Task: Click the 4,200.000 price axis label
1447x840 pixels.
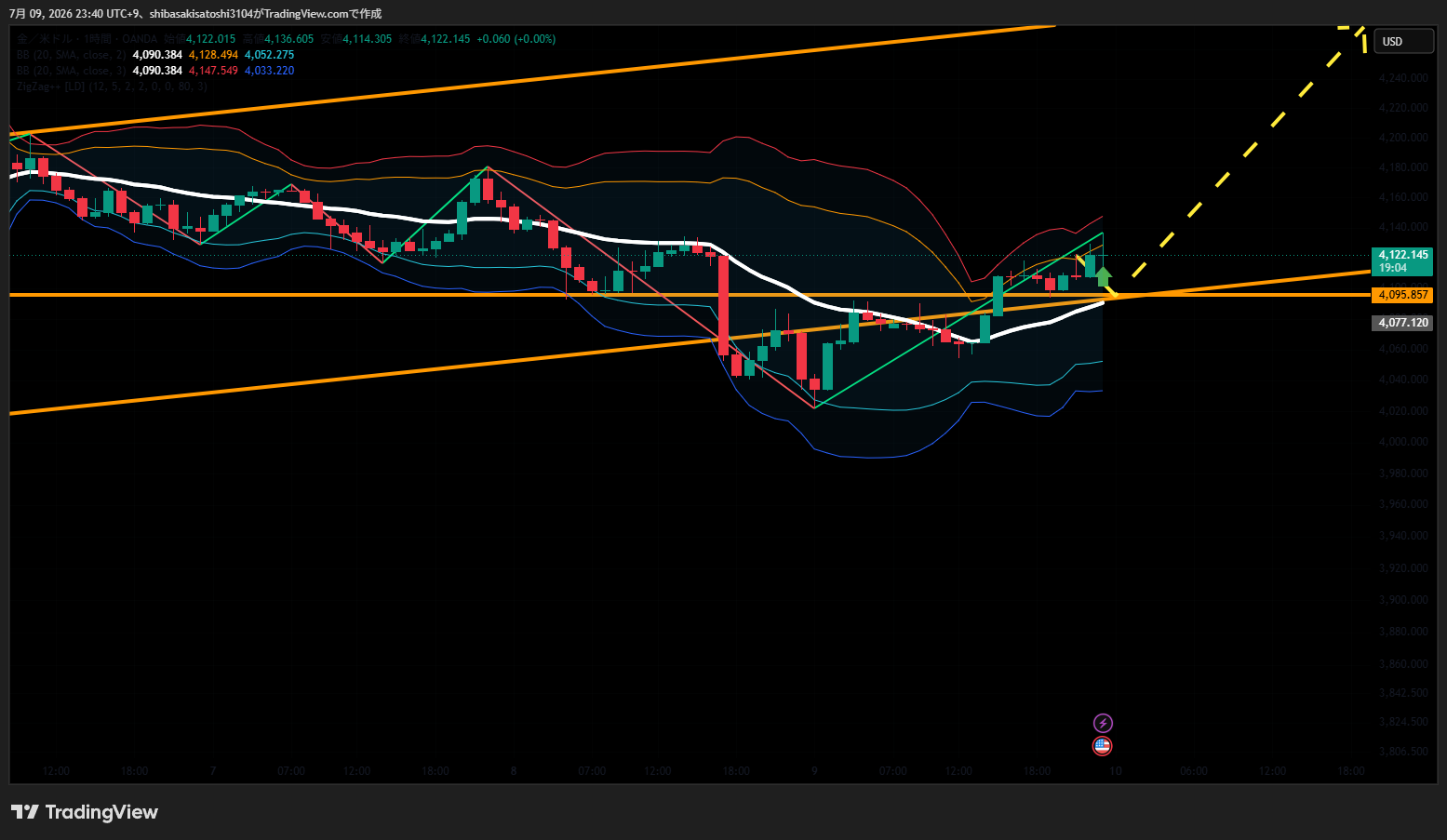Action: coord(1403,138)
